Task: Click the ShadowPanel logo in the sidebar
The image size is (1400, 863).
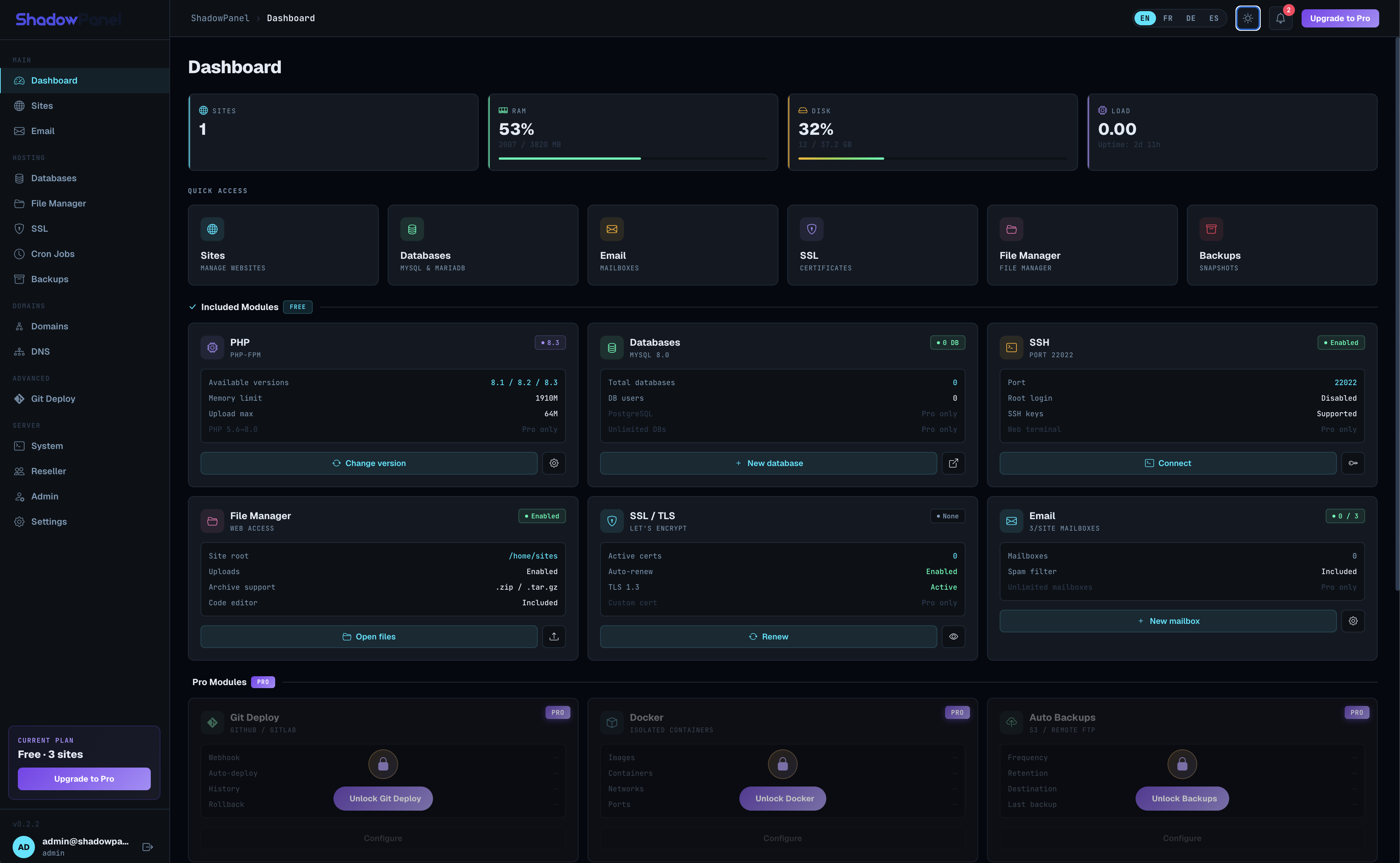Action: pyautogui.click(x=68, y=19)
